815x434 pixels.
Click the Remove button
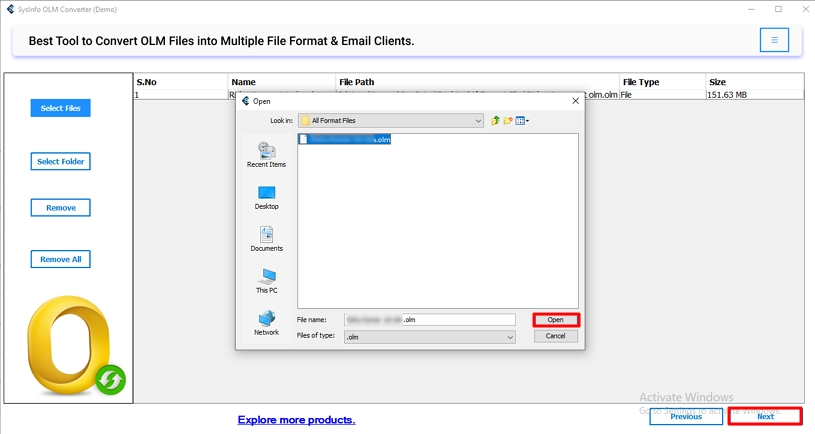[60, 207]
